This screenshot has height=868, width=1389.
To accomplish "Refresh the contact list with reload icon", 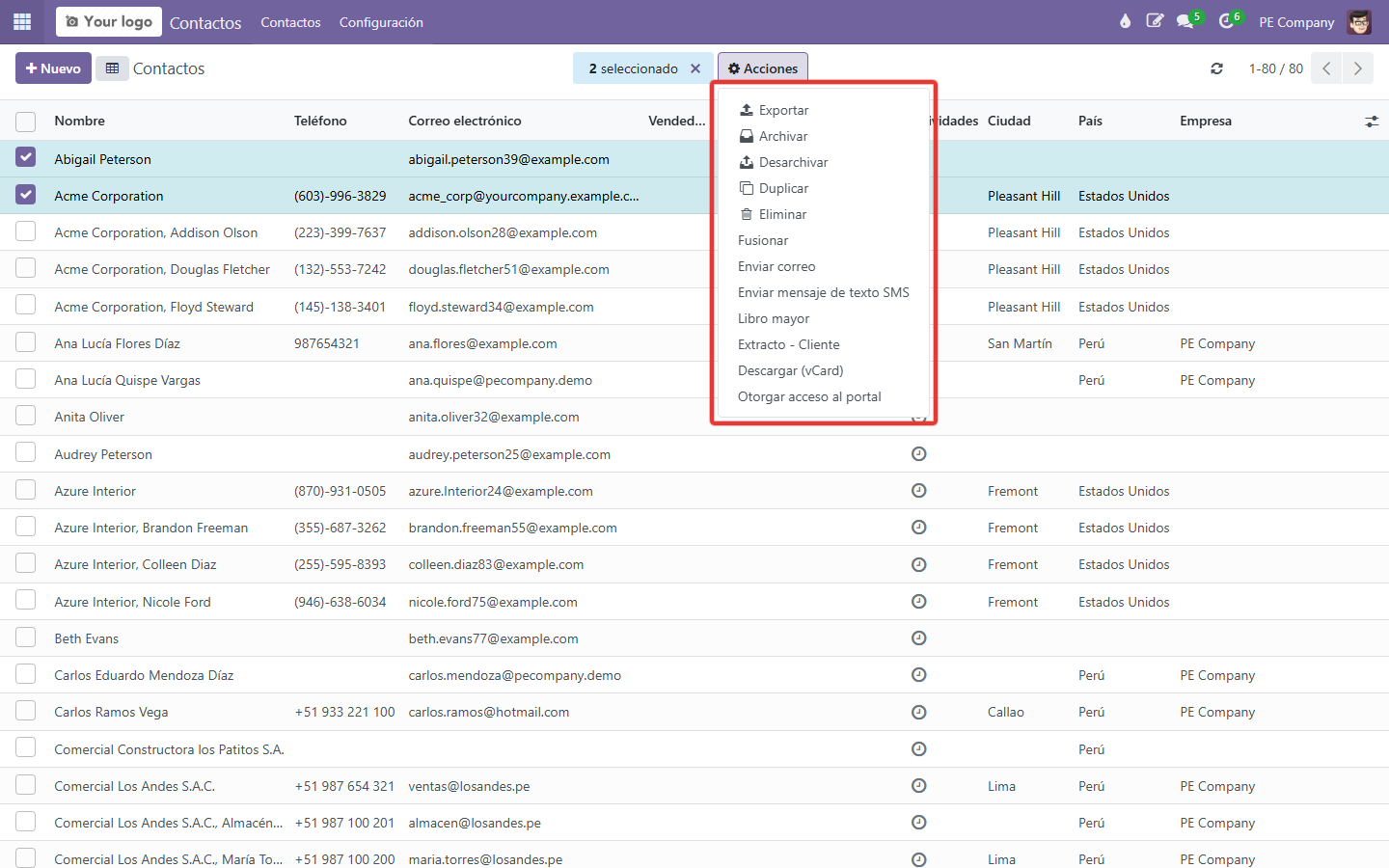I will pos(1216,68).
